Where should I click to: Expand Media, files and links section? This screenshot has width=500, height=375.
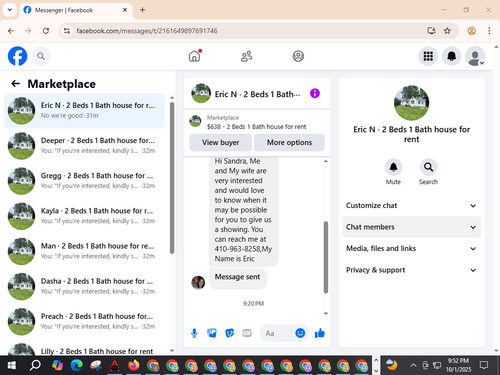point(411,249)
